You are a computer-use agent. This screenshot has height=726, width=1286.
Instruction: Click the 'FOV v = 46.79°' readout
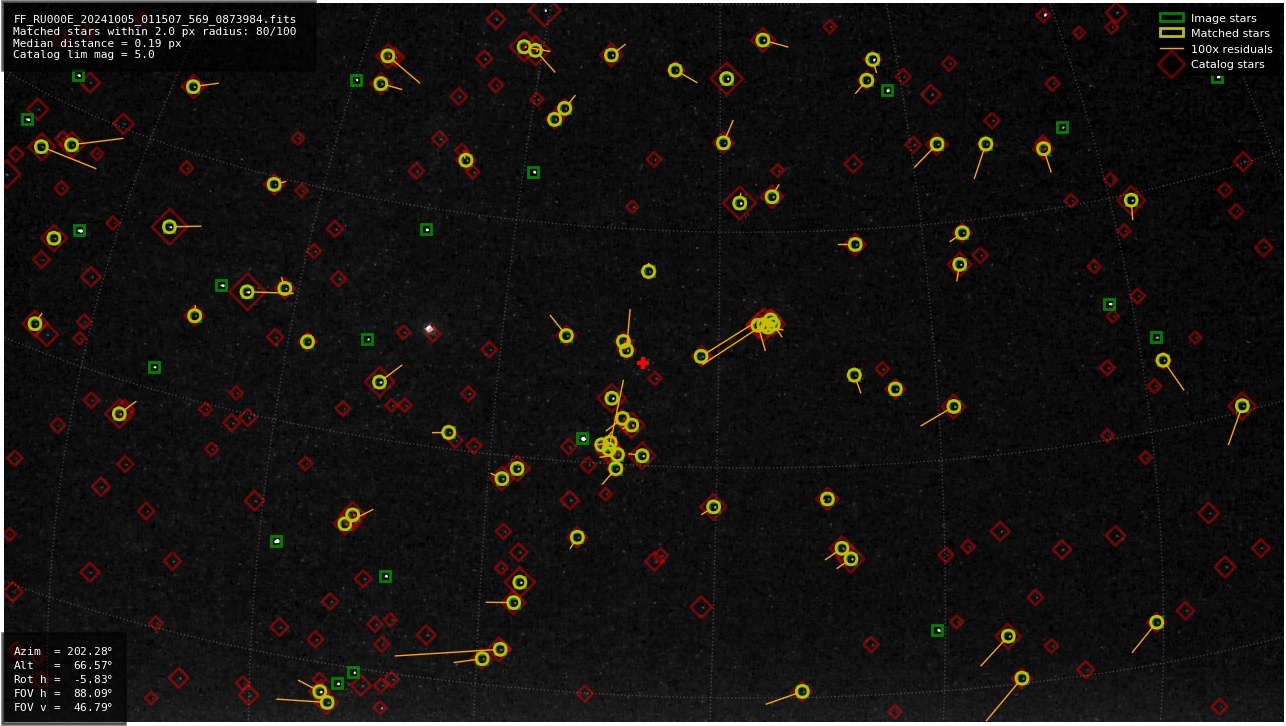[x=63, y=707]
